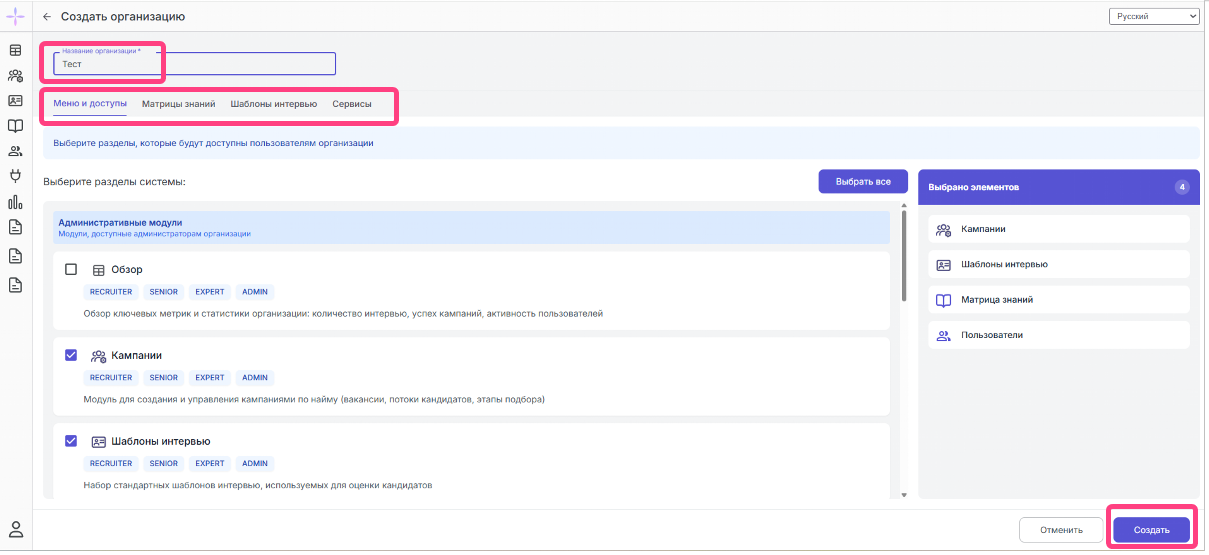Focus the Название организации input field
Image resolution: width=1209 pixels, height=555 pixels.
(x=195, y=64)
